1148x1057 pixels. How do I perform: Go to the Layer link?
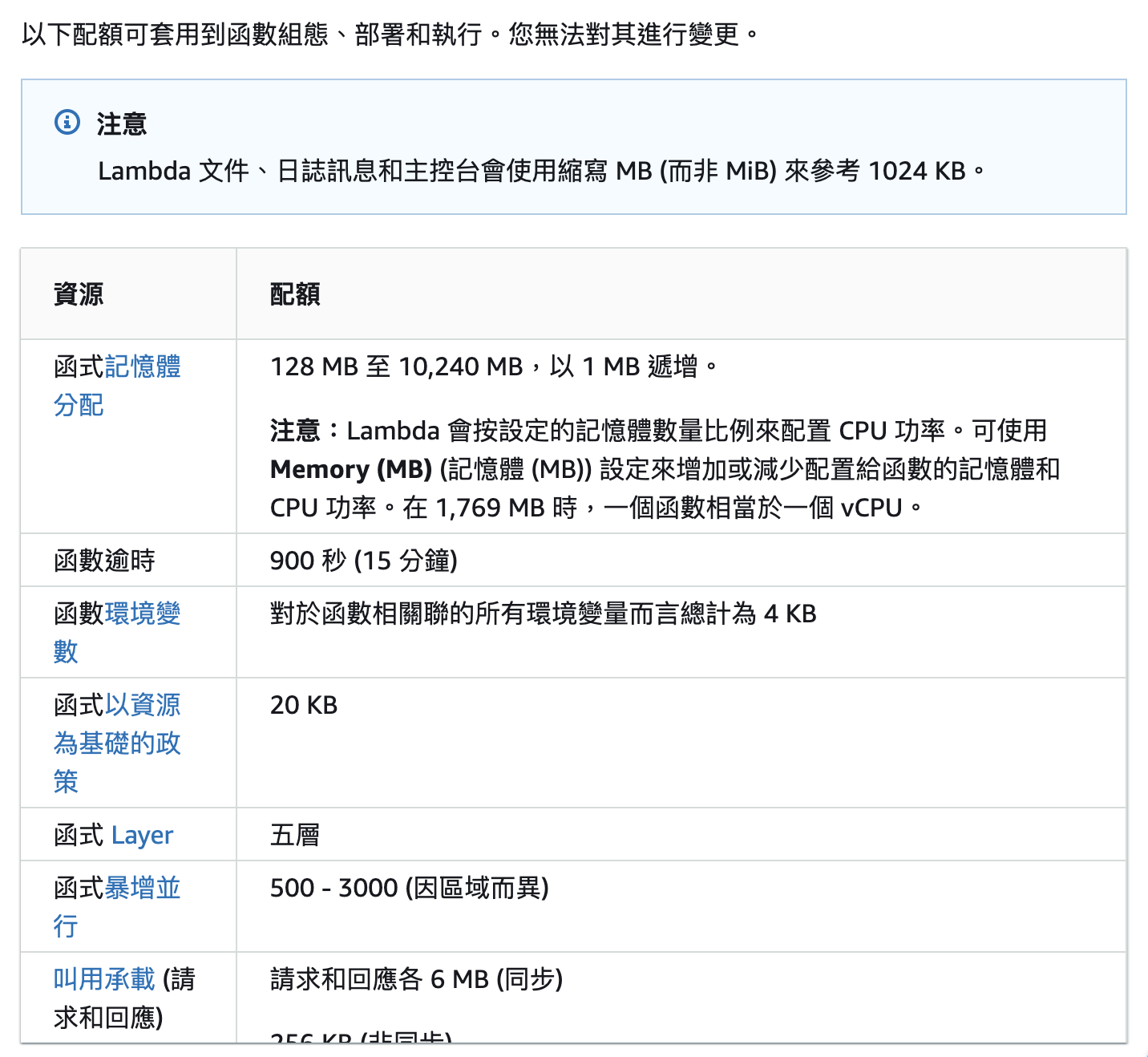coord(142,836)
